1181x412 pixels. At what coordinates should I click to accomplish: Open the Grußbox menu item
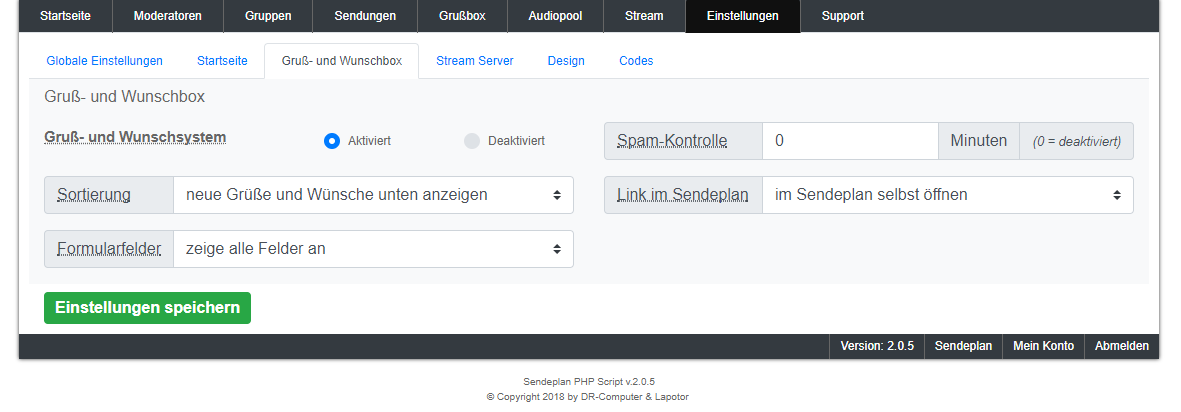coord(462,16)
